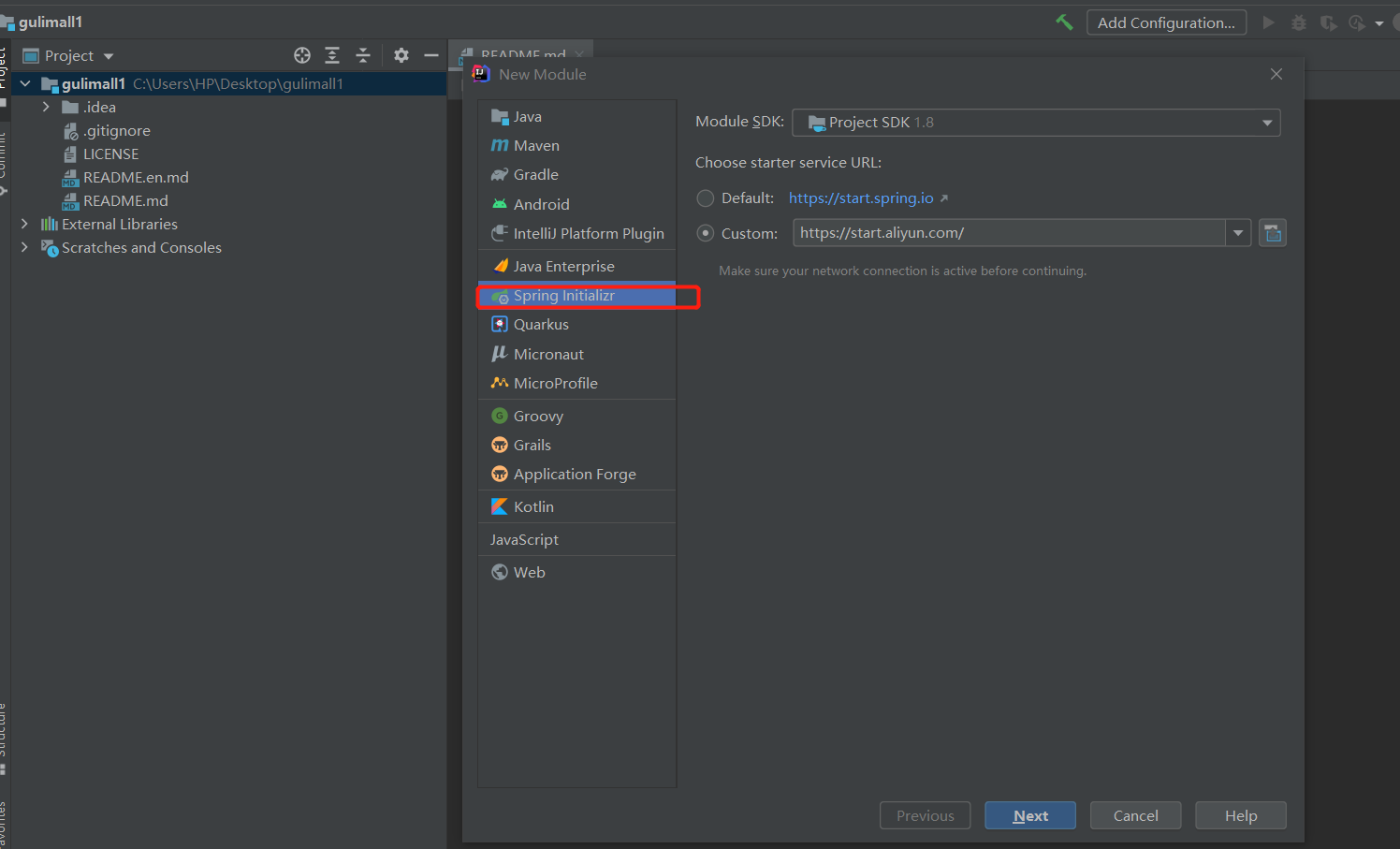Select Spring Initializr in the module list
The height and width of the screenshot is (849, 1400).
[x=576, y=295]
